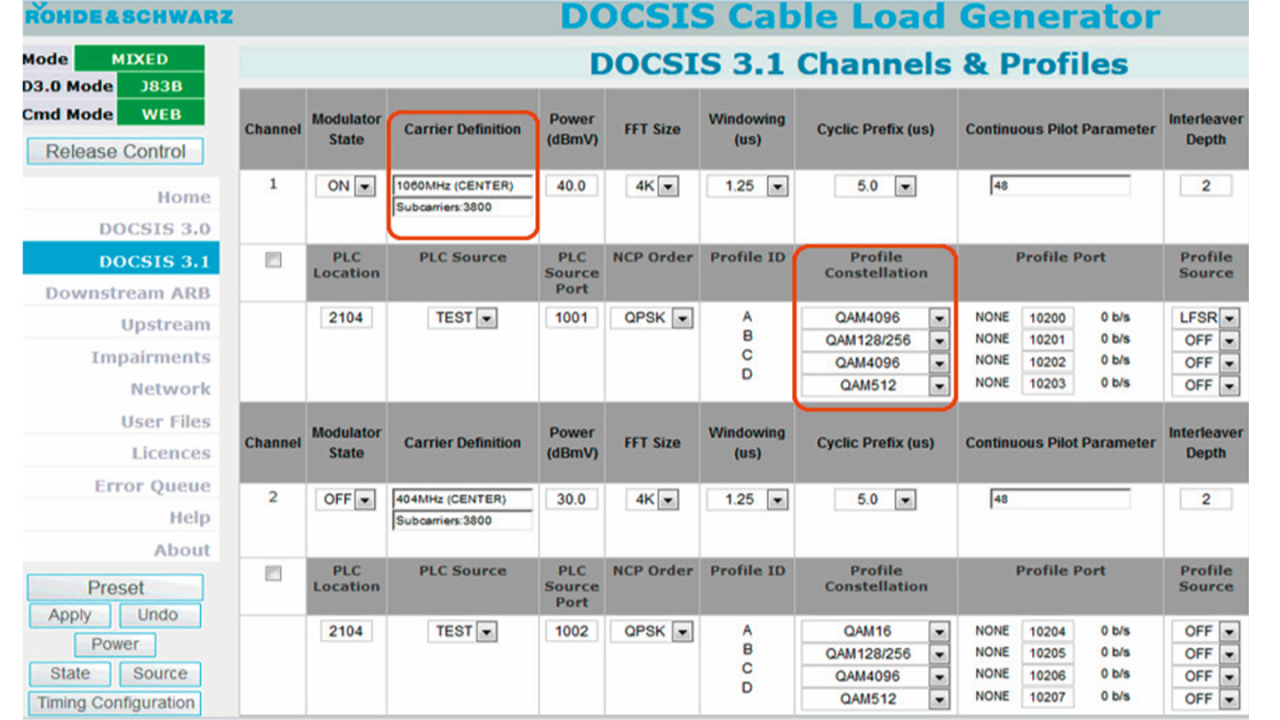Click the Preset button
This screenshot has width=1280, height=720.
pos(115,588)
